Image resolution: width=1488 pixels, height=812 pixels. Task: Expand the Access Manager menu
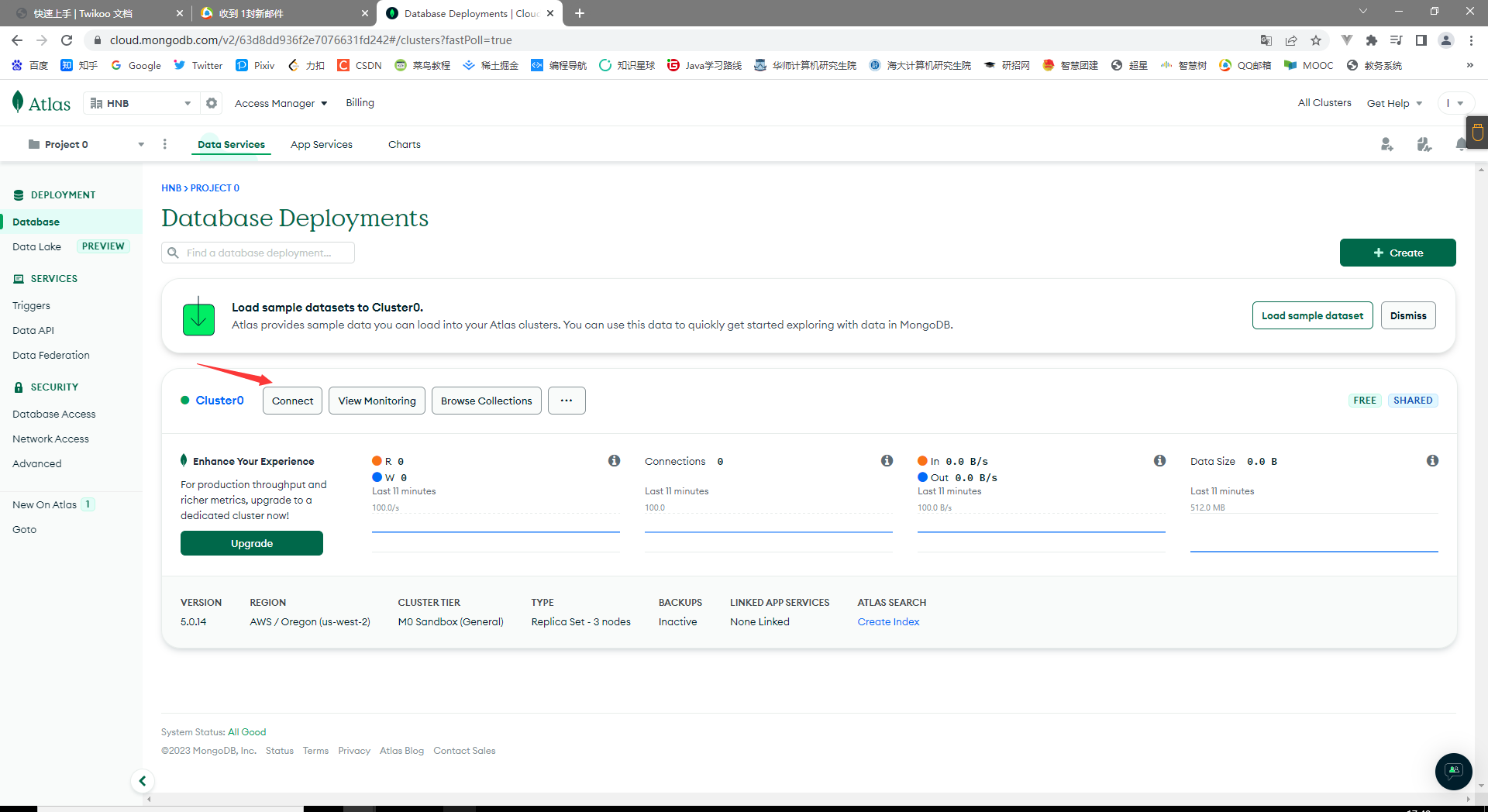coord(281,103)
